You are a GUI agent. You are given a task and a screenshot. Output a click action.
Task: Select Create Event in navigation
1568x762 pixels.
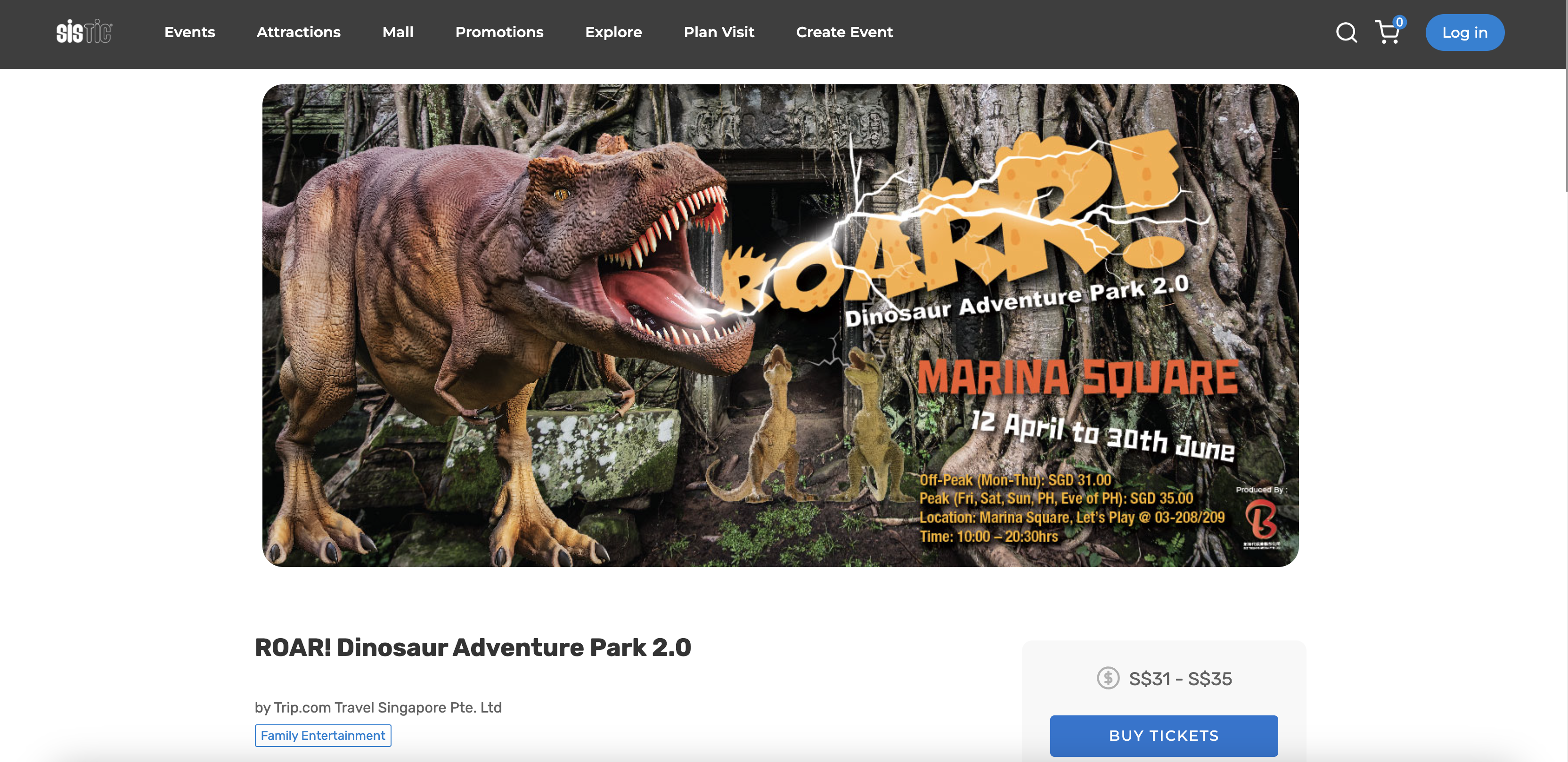coord(844,32)
